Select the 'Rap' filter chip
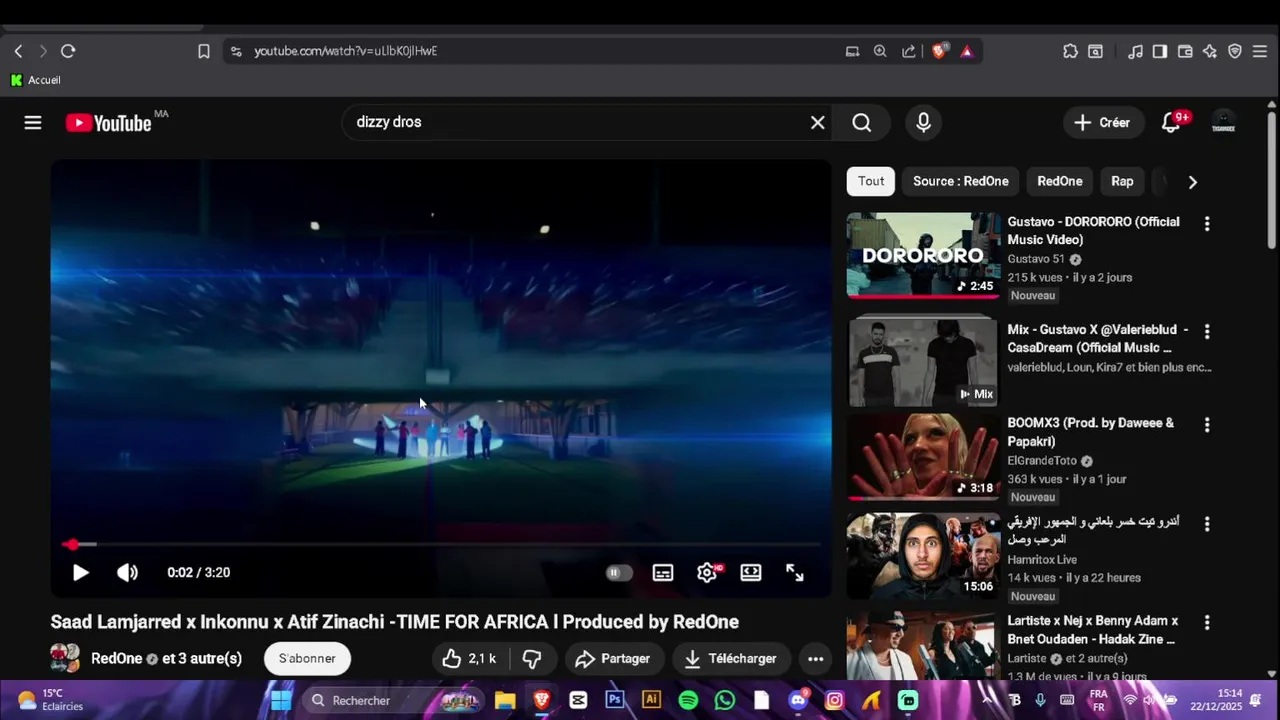This screenshot has width=1280, height=720. pyautogui.click(x=1122, y=181)
